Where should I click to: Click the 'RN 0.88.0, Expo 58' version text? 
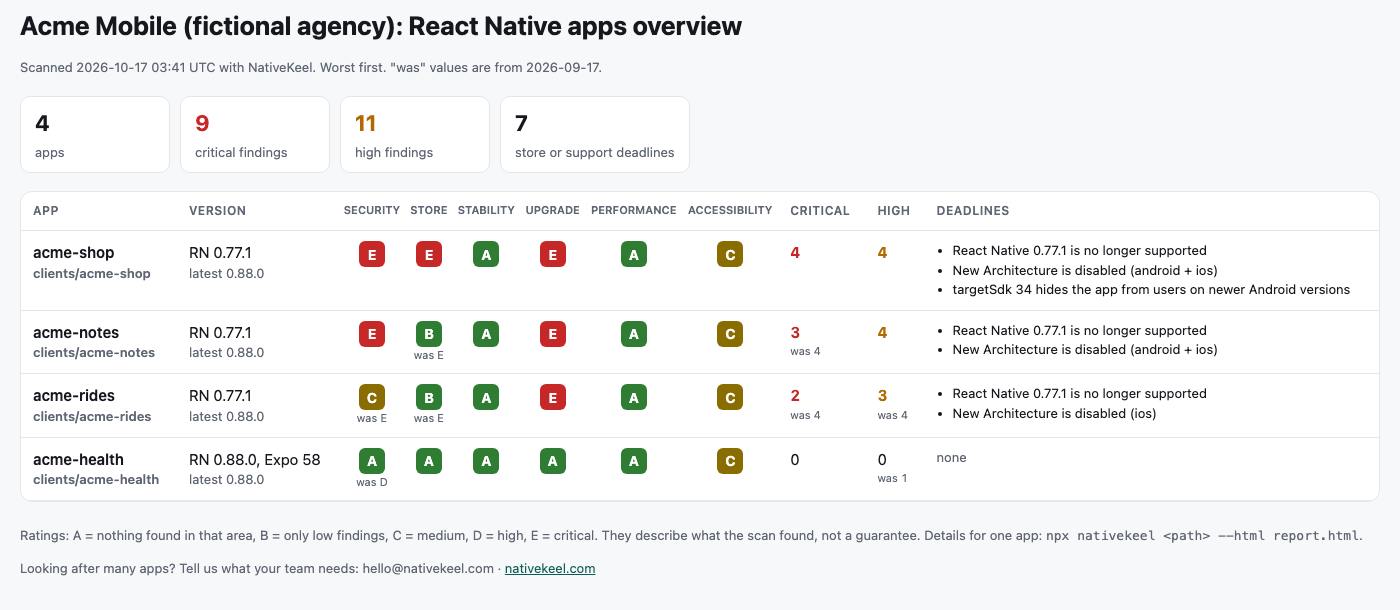pyautogui.click(x=255, y=460)
